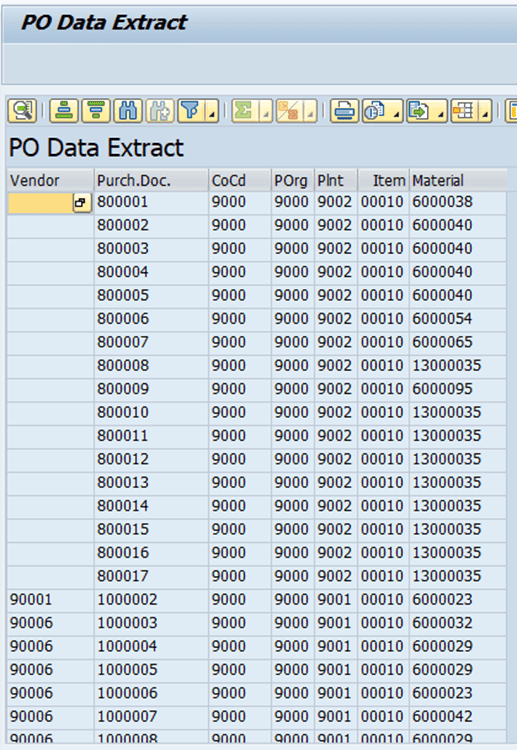Click the Vendor column header
The height and width of the screenshot is (750, 517).
click(50, 180)
